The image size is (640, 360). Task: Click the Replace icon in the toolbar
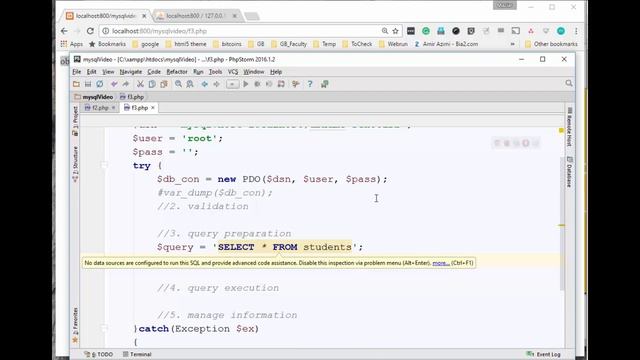coord(190,84)
